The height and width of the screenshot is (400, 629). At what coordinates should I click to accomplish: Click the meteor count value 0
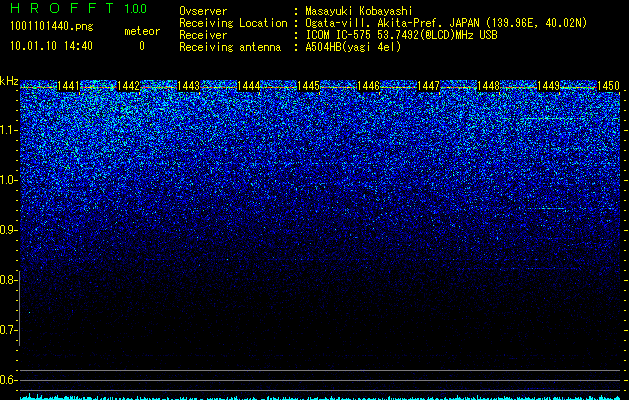click(x=142, y=46)
